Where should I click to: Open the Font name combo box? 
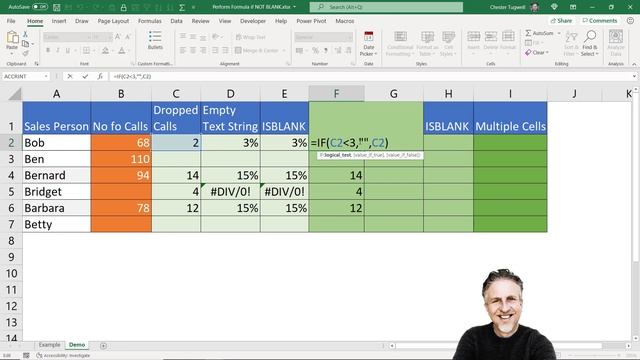[x=67, y=37]
